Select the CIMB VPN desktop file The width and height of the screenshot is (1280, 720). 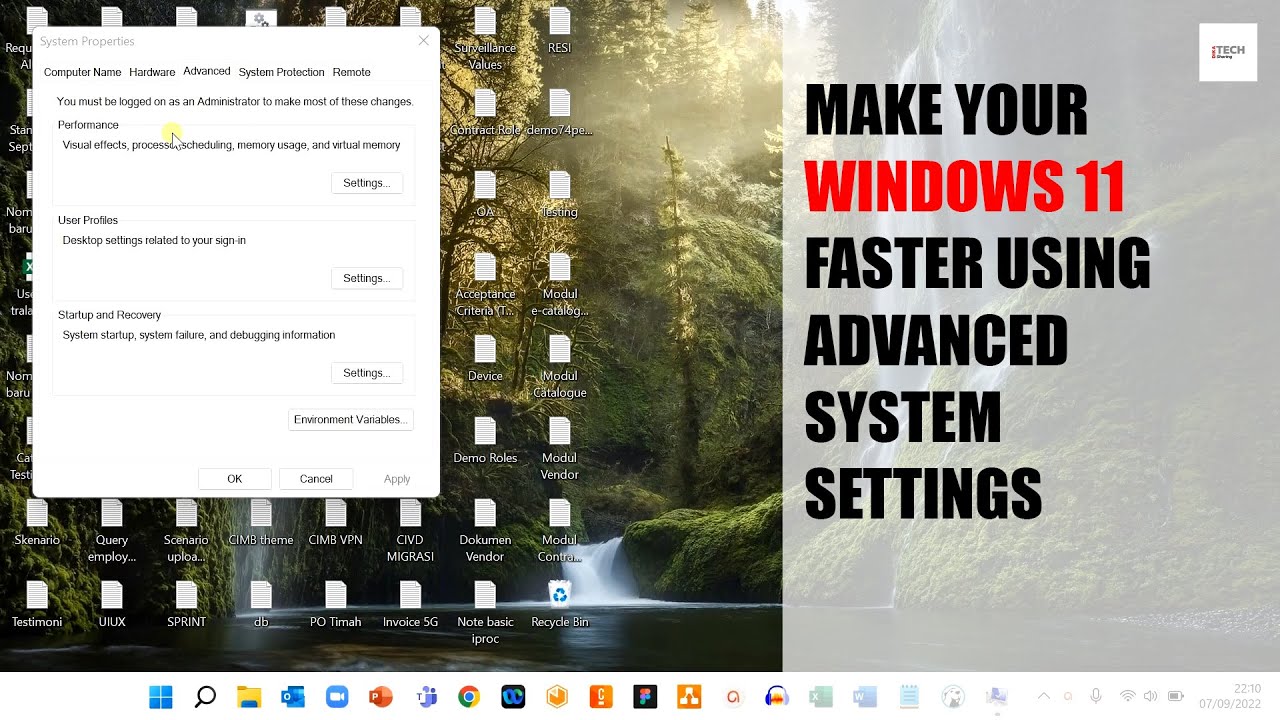click(336, 523)
